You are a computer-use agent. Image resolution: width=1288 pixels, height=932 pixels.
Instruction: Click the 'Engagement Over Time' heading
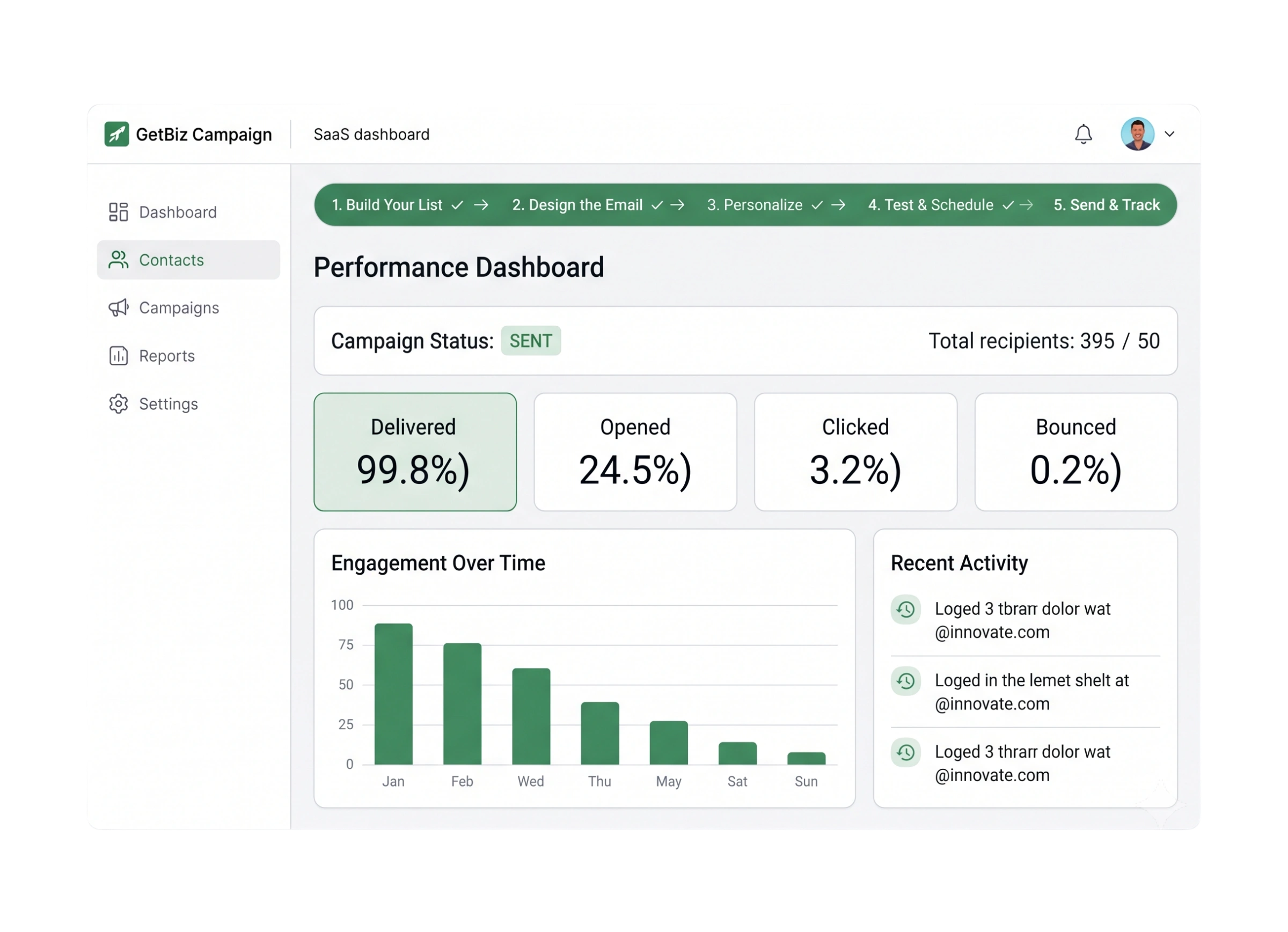click(x=438, y=563)
